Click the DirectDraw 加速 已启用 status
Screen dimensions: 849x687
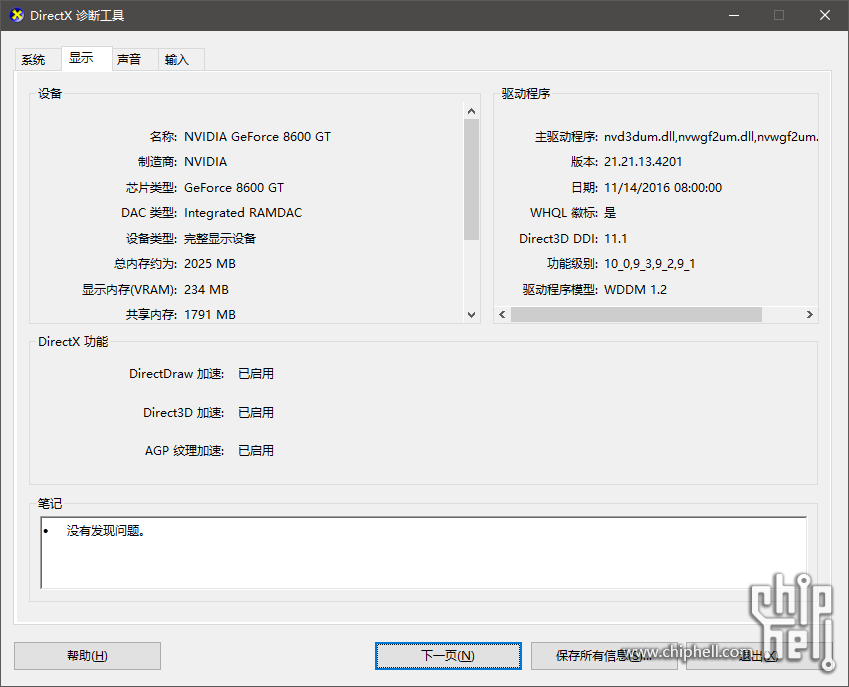point(256,374)
